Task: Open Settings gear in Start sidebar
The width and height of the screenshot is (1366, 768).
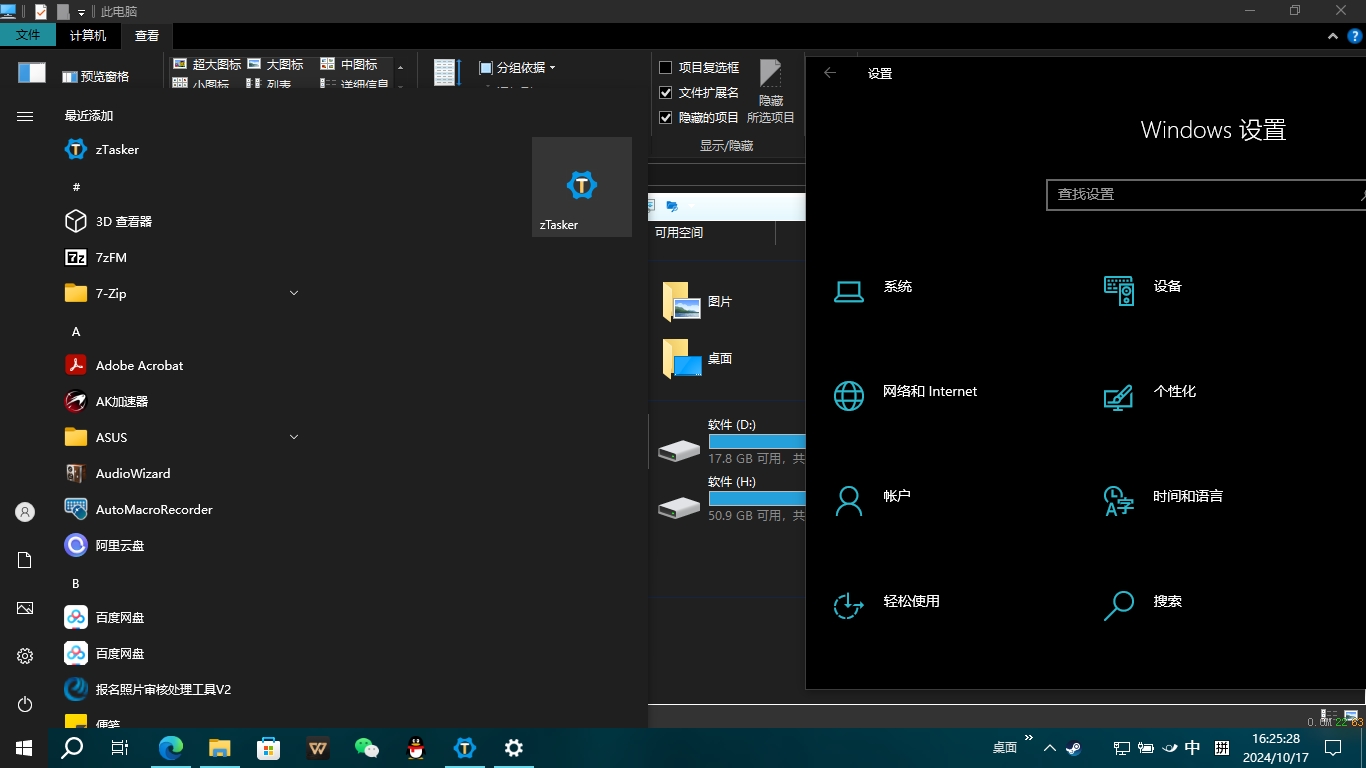Action: 25,656
